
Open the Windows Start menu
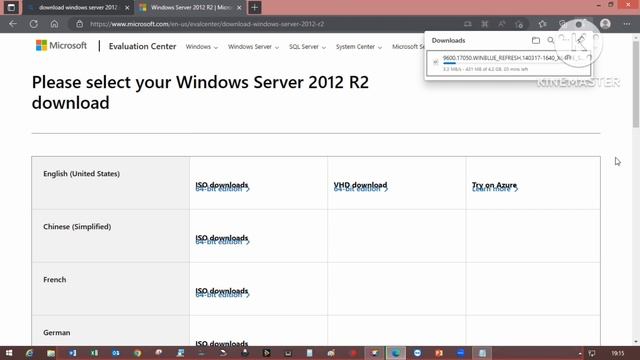[9, 353]
